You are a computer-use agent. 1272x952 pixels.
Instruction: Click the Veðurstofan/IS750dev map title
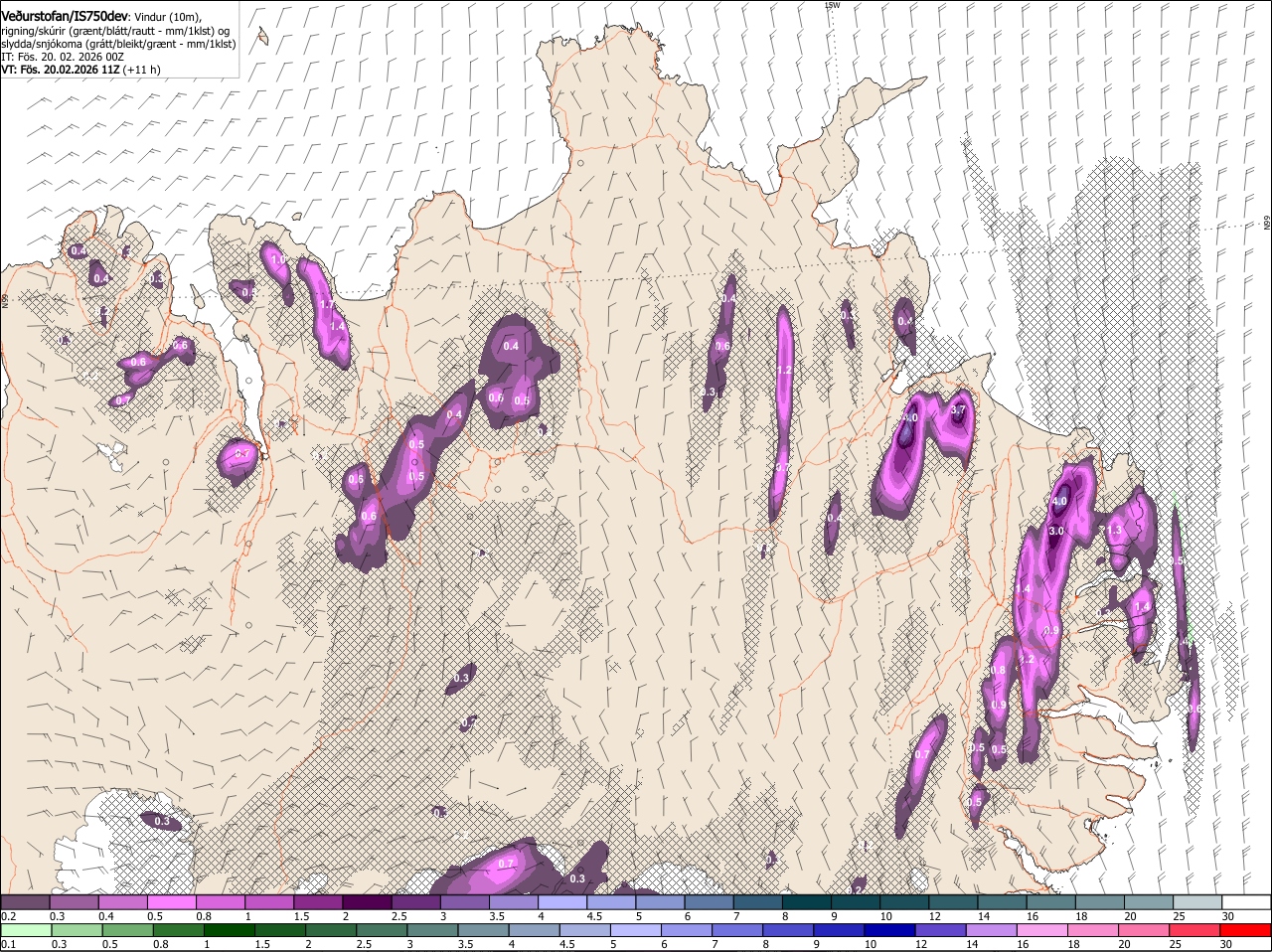65,16
